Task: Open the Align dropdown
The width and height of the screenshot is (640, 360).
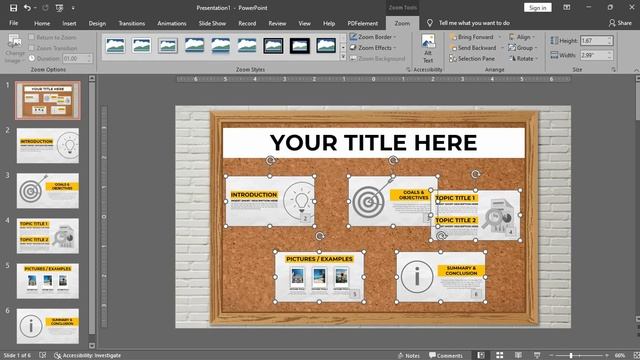Action: 521,37
